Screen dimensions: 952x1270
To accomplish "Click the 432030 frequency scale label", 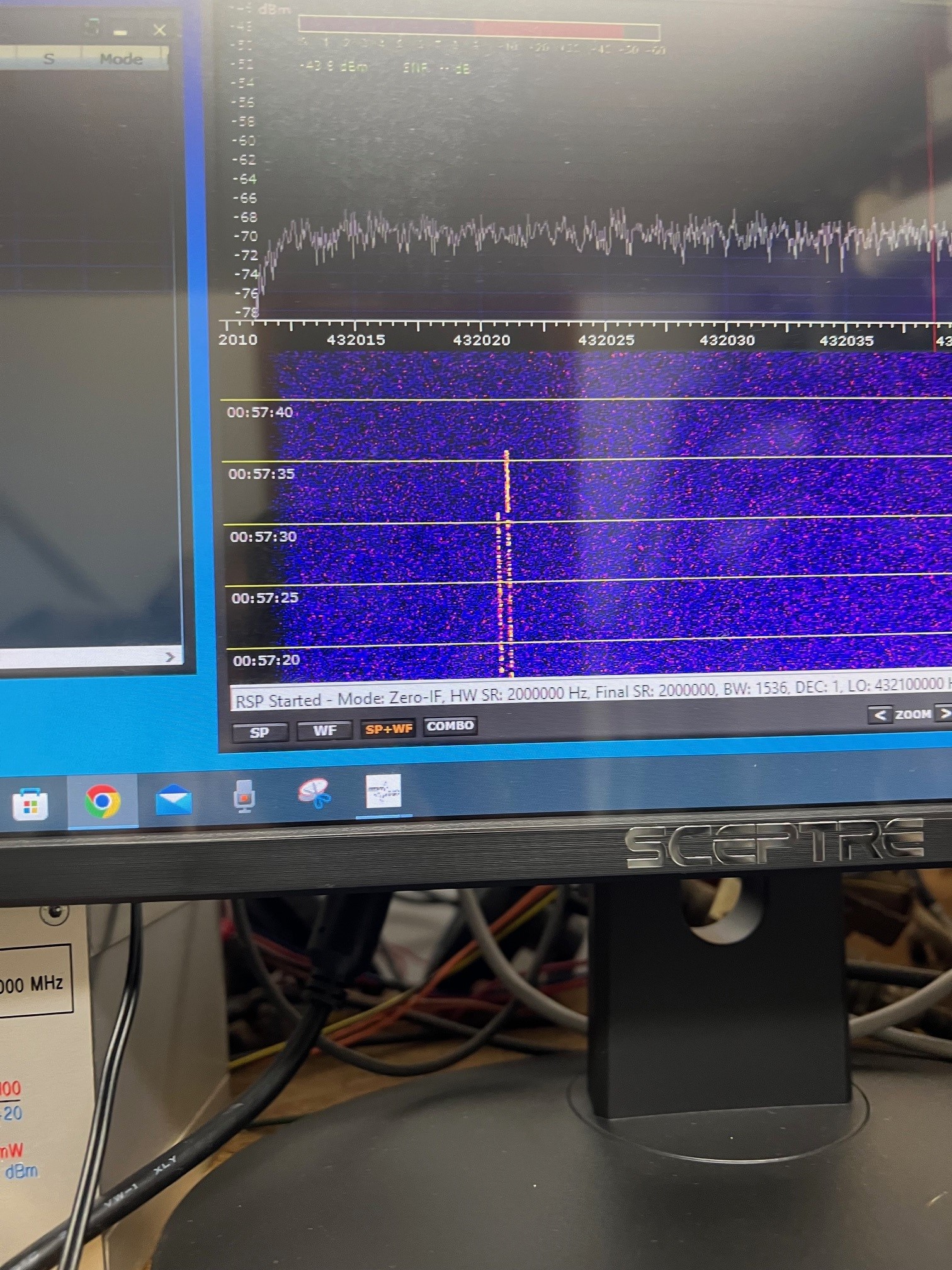I will [x=727, y=340].
